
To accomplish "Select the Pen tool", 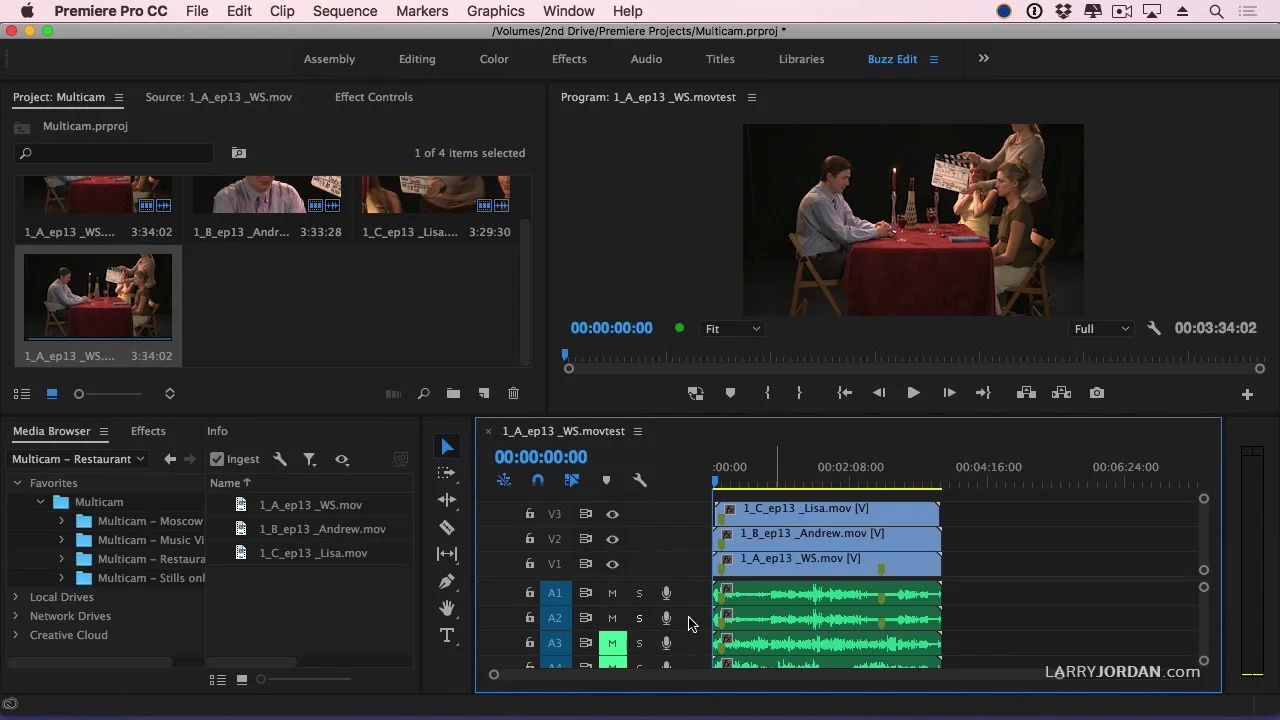I will tap(447, 581).
